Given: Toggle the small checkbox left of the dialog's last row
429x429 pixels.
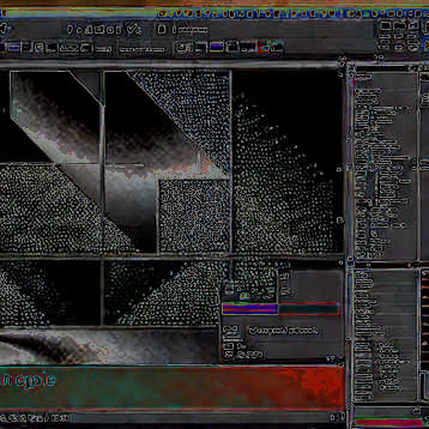Looking at the screenshot, I should (x=228, y=355).
